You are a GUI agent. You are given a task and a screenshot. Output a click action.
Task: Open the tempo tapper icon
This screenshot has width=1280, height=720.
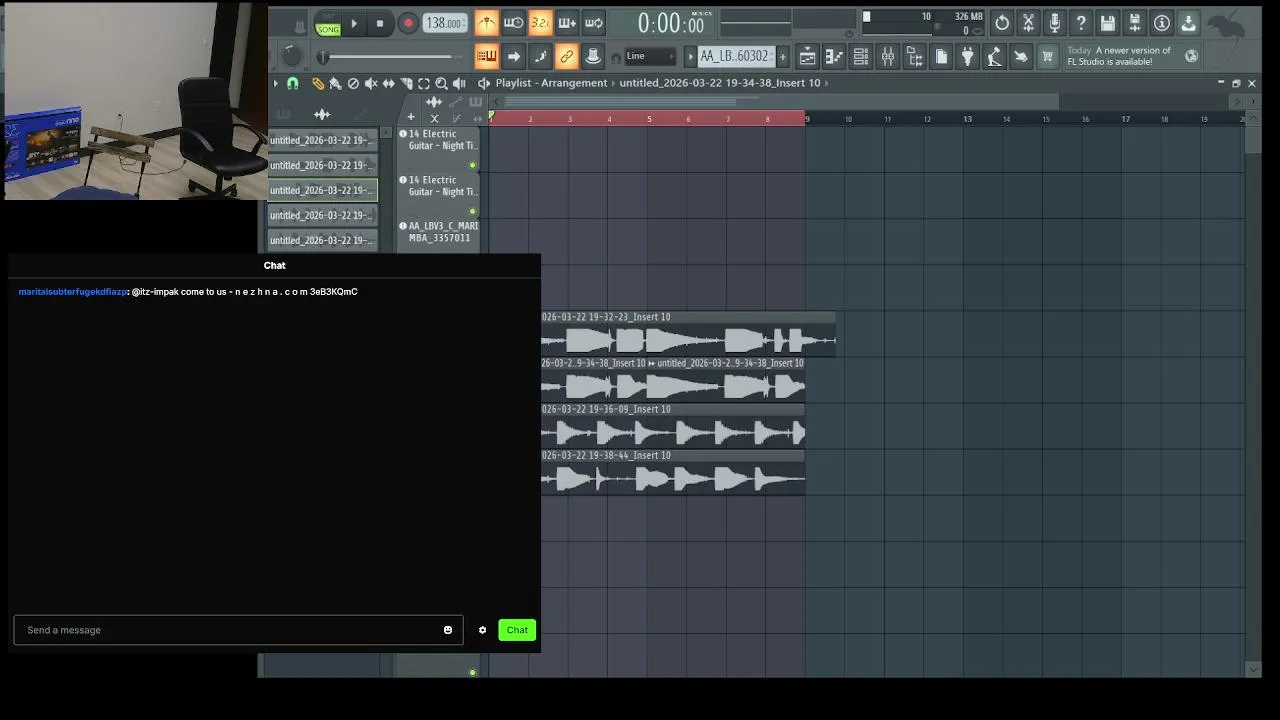(x=994, y=56)
